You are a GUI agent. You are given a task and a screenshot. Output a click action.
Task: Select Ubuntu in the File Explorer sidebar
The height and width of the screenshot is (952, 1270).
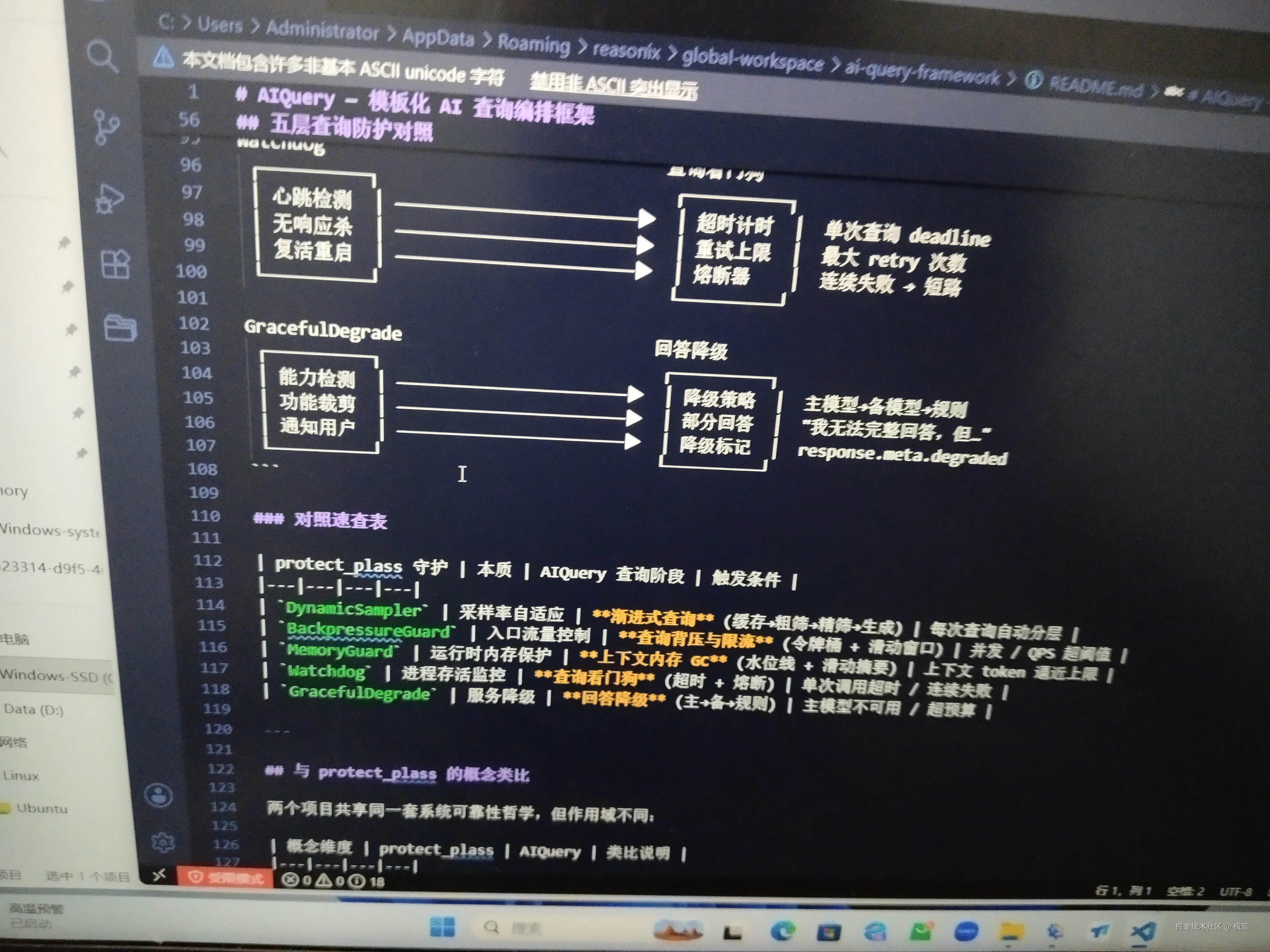(41, 808)
